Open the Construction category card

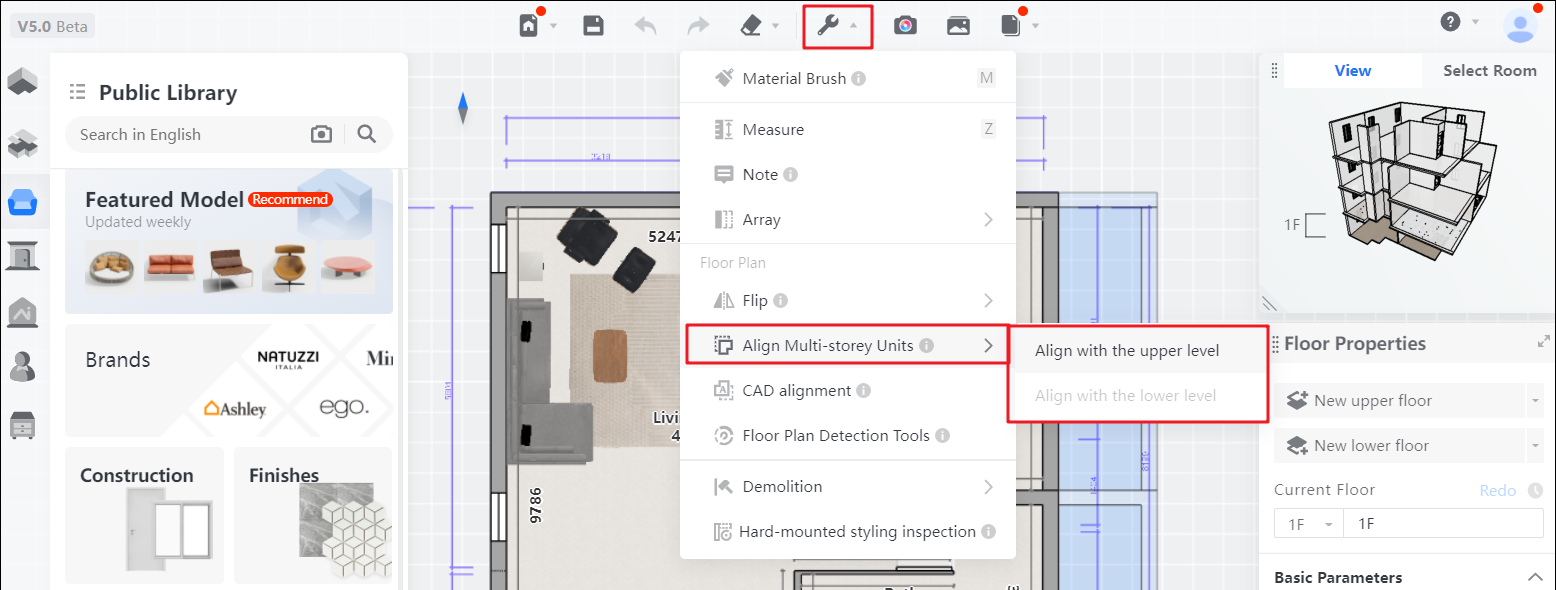144,515
